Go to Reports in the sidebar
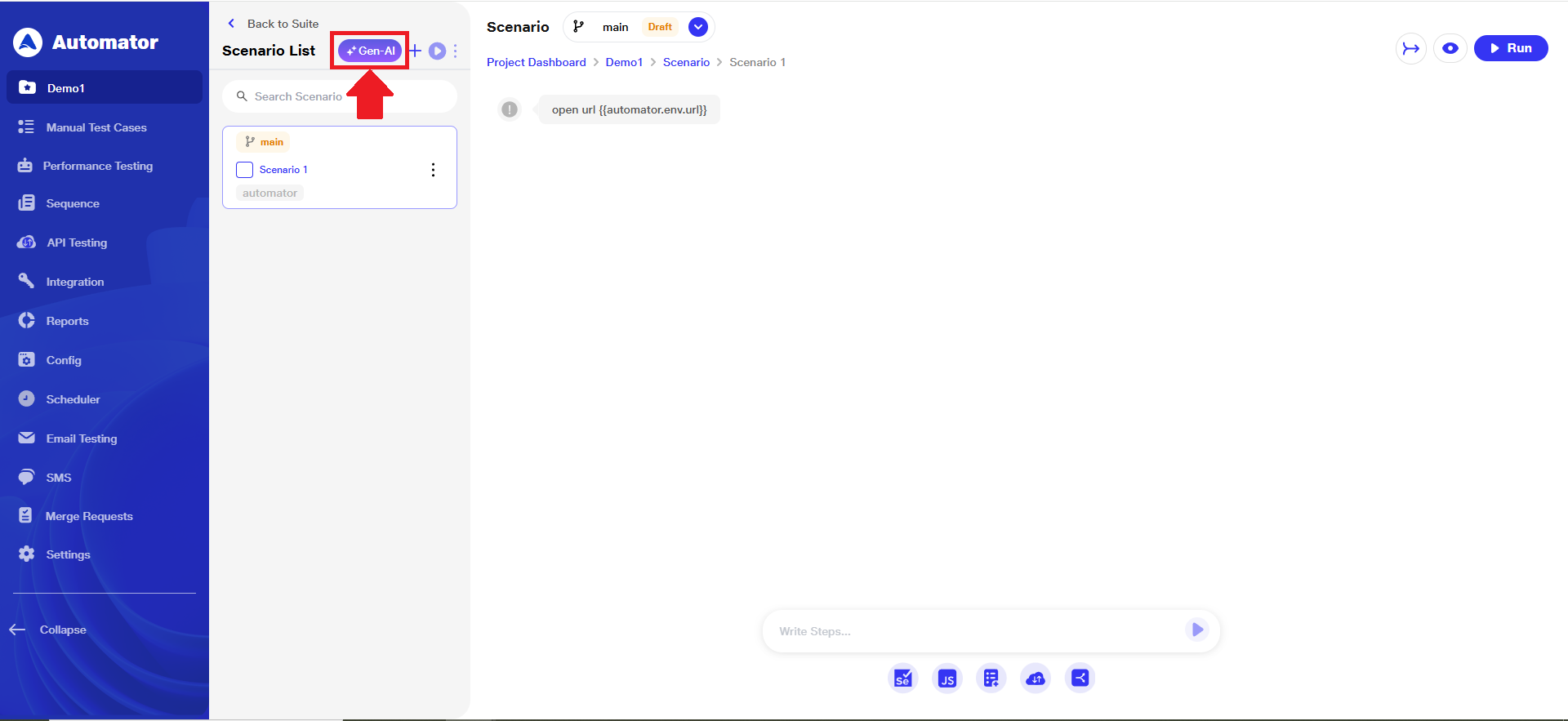 click(67, 321)
